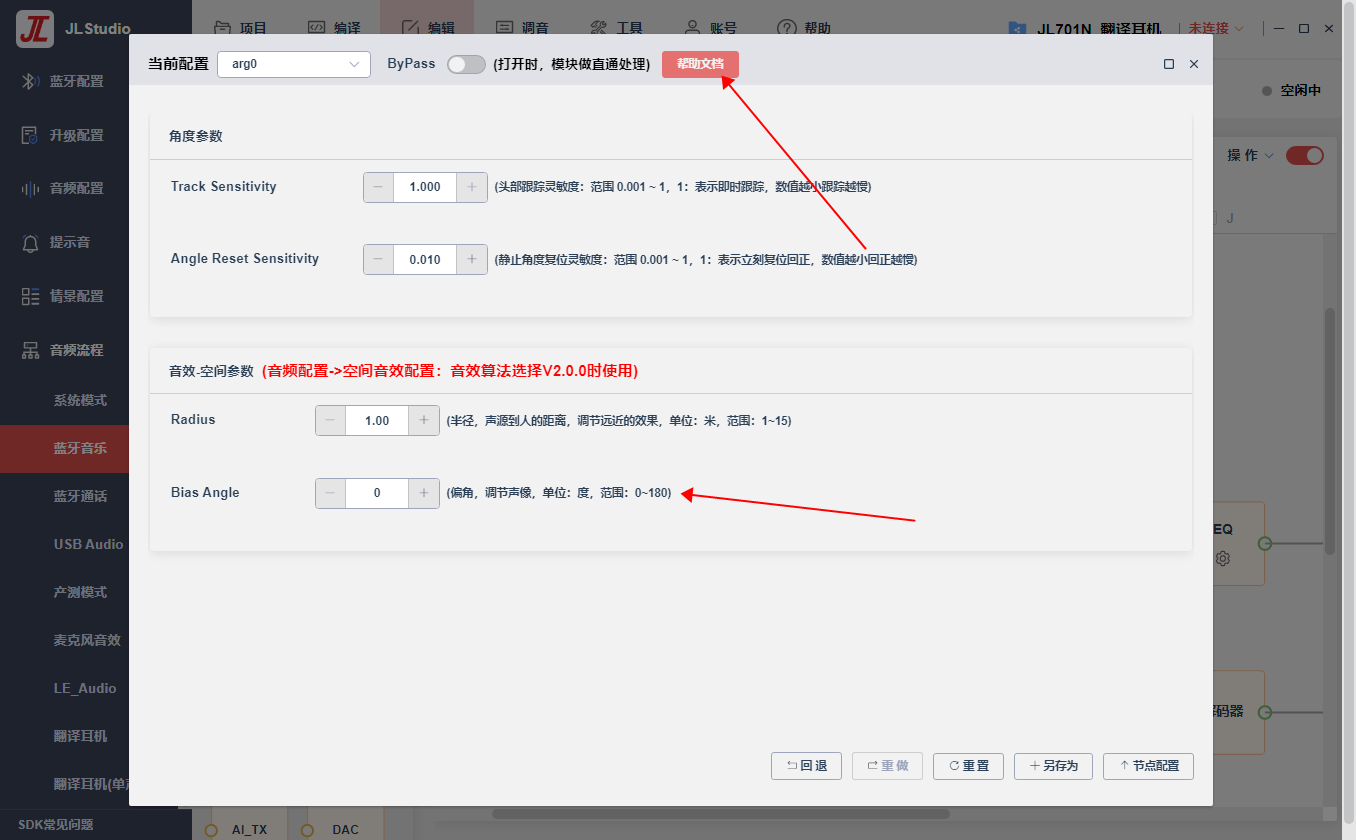Click the 帮助文档 help document button
Image resolution: width=1356 pixels, height=840 pixels.
coord(700,64)
